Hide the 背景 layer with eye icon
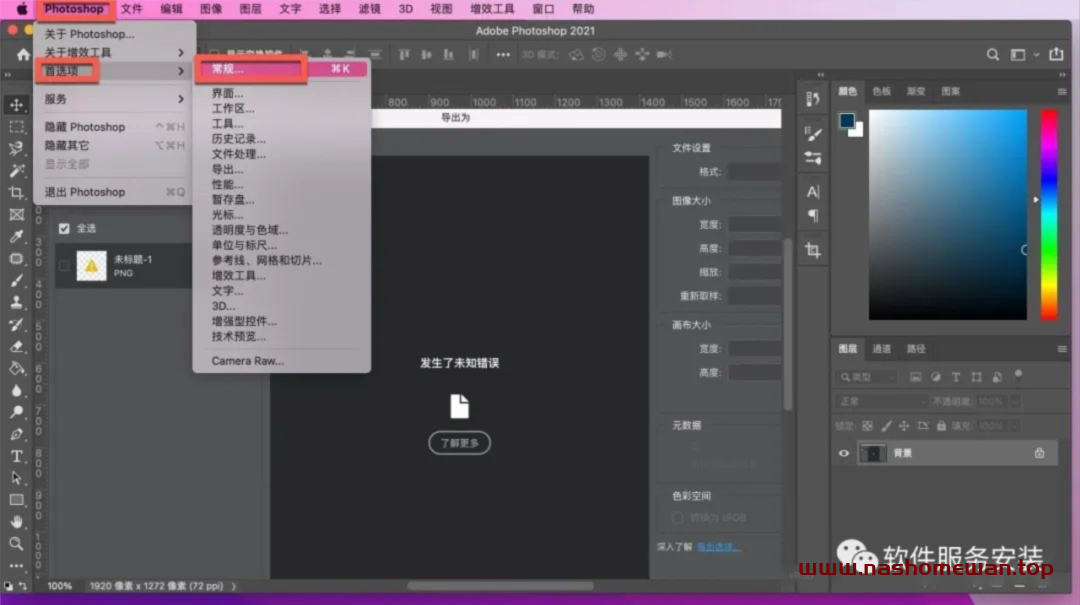Screen dimensions: 1080x605 tap(844, 453)
